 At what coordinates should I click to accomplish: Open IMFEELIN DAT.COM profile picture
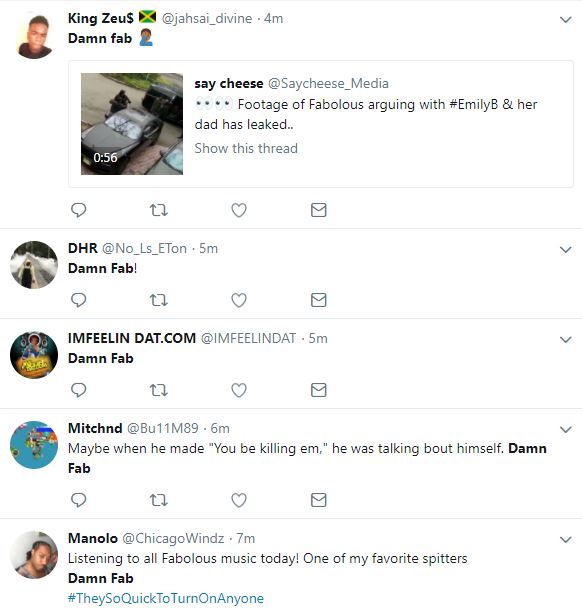pyautogui.click(x=34, y=355)
